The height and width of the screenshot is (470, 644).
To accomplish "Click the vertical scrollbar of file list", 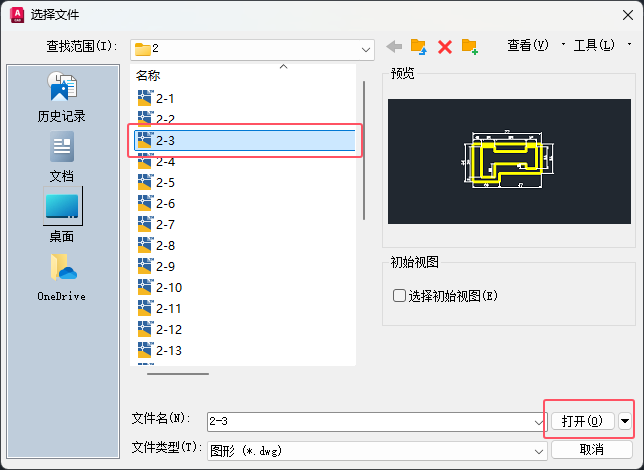I will (364, 150).
